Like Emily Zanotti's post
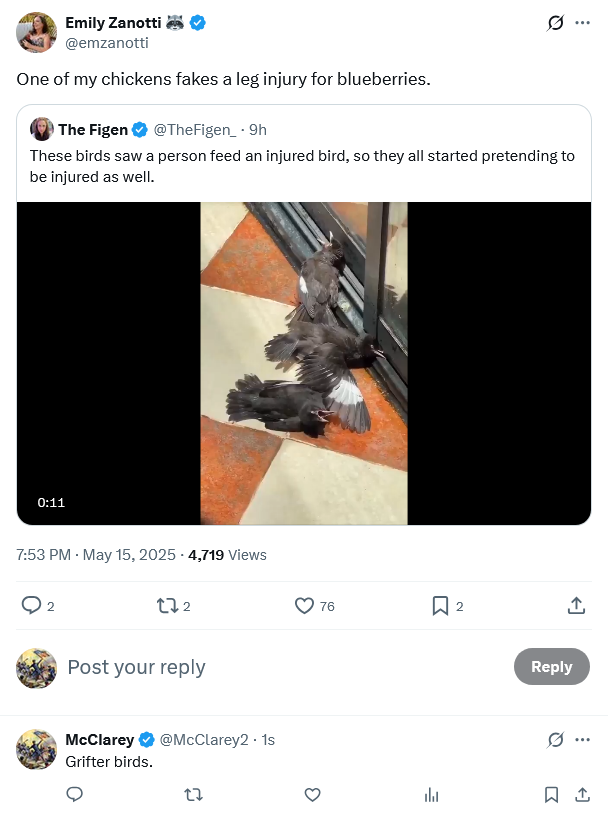This screenshot has height=815, width=609. tap(305, 606)
